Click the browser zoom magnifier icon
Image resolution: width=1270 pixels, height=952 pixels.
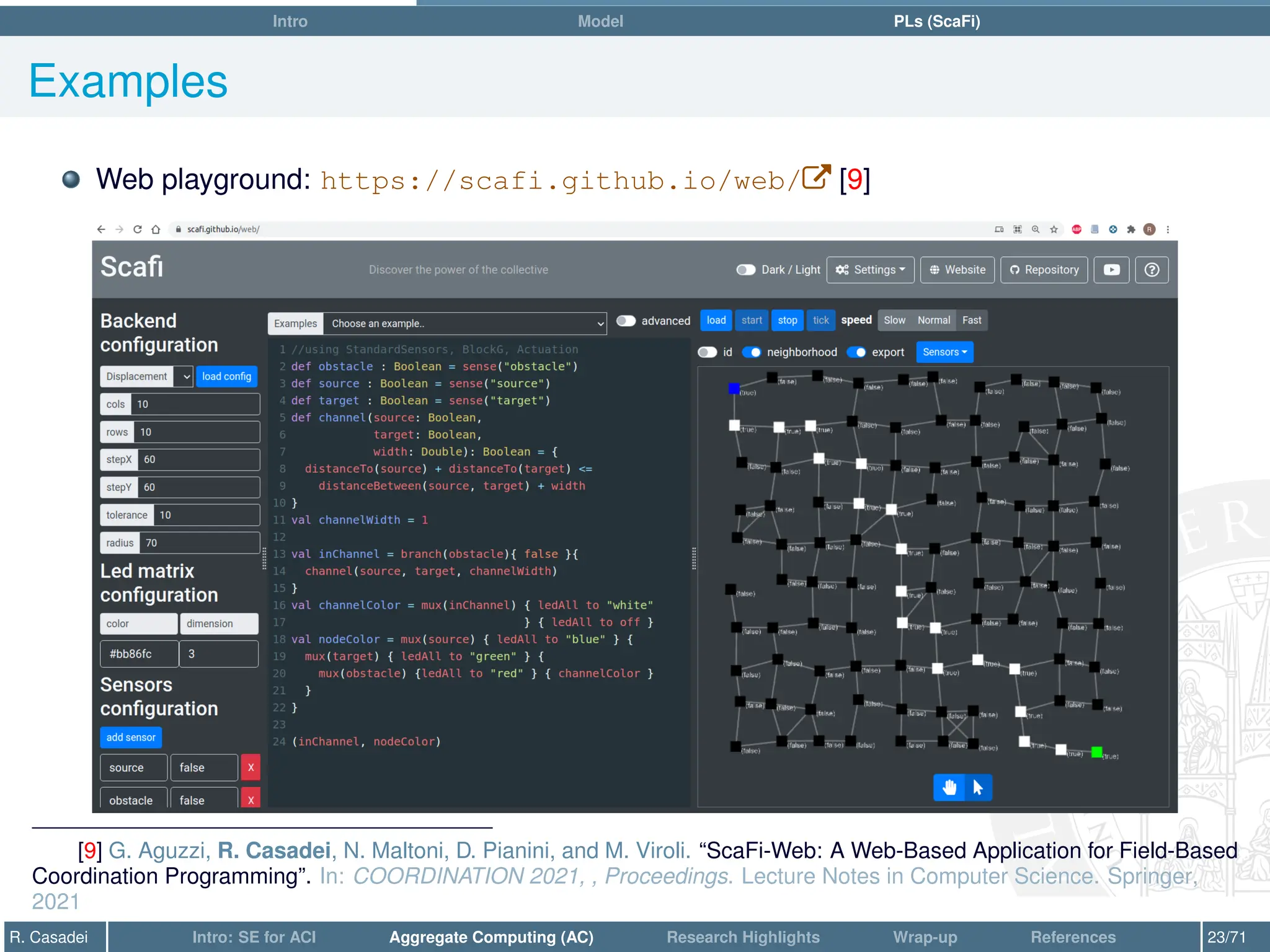click(x=1036, y=229)
